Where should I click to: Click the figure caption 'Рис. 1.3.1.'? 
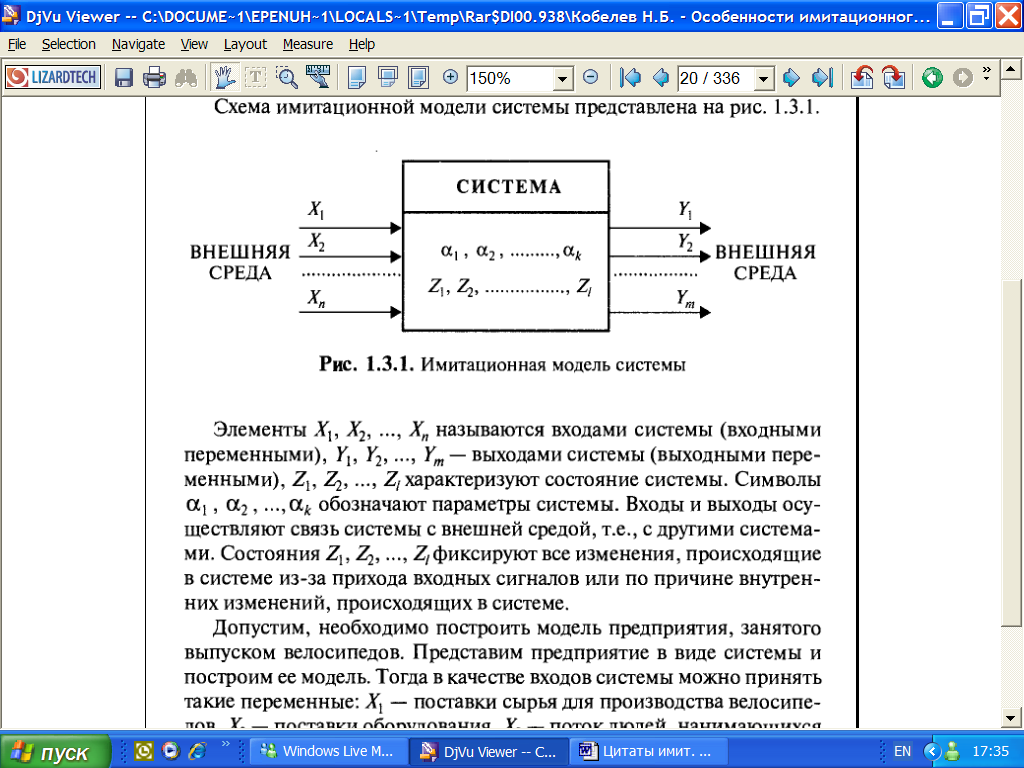pyautogui.click(x=366, y=364)
